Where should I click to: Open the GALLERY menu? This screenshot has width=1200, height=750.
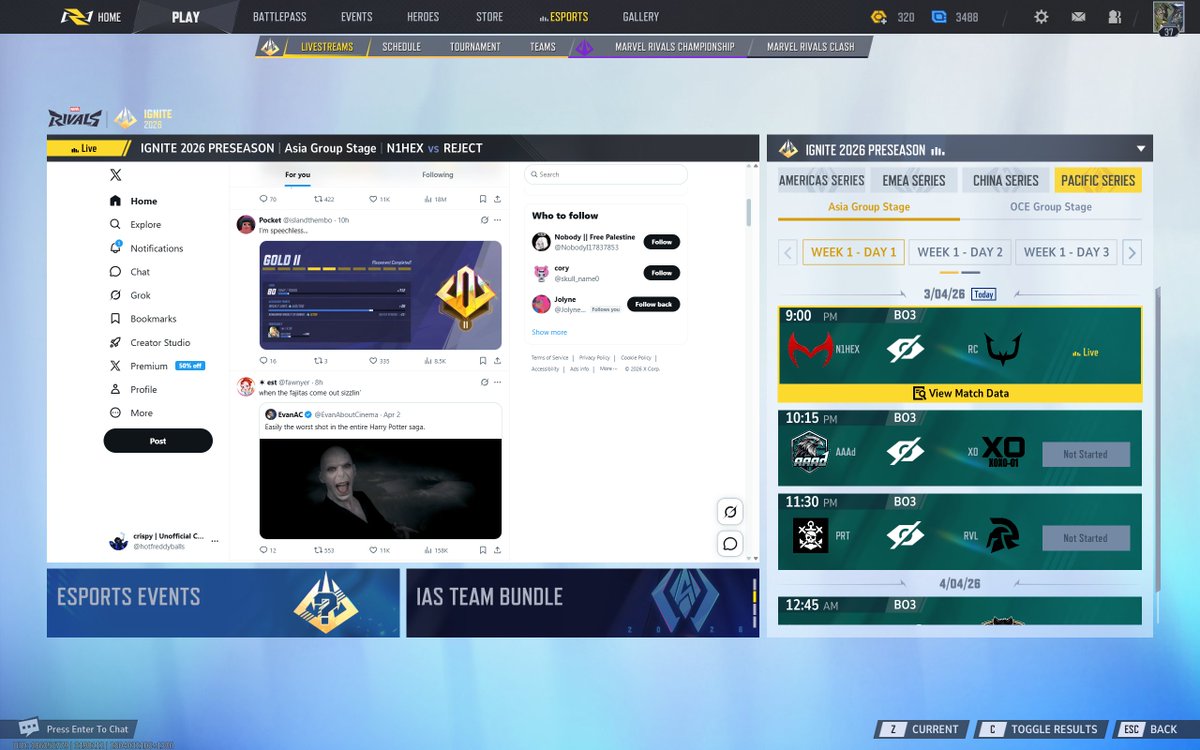point(640,17)
